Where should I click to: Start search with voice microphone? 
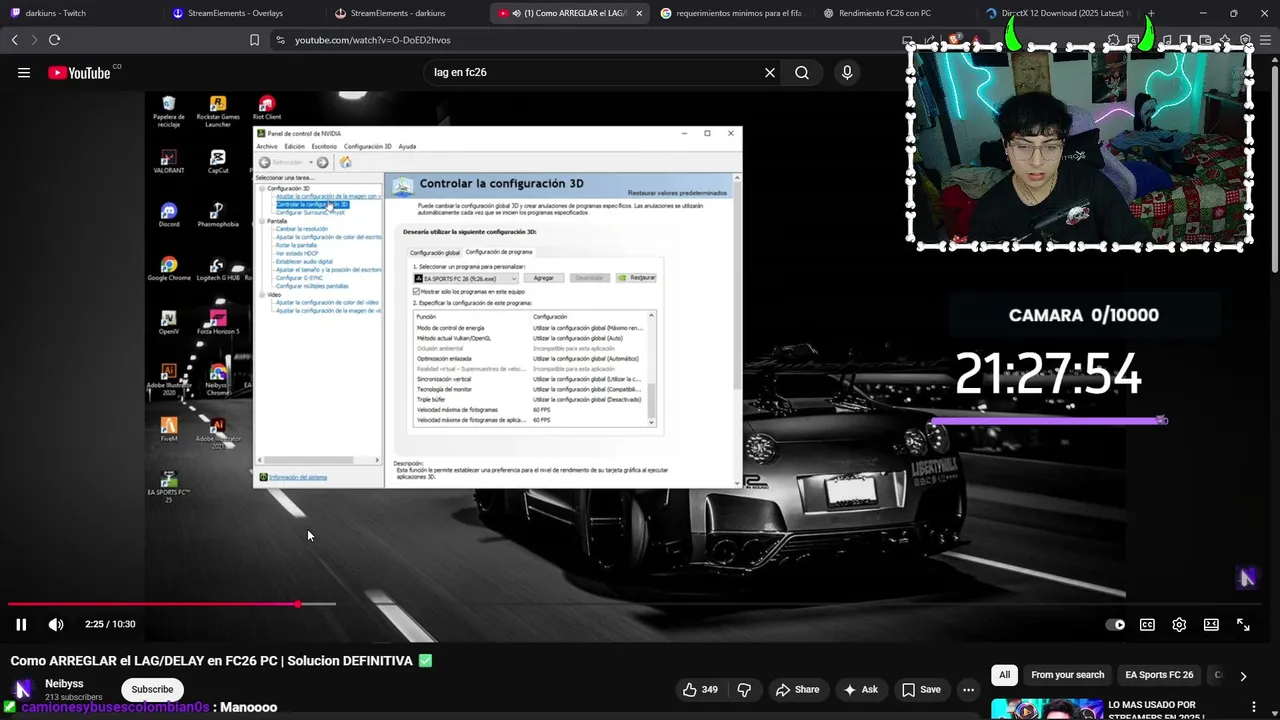pyautogui.click(x=847, y=72)
